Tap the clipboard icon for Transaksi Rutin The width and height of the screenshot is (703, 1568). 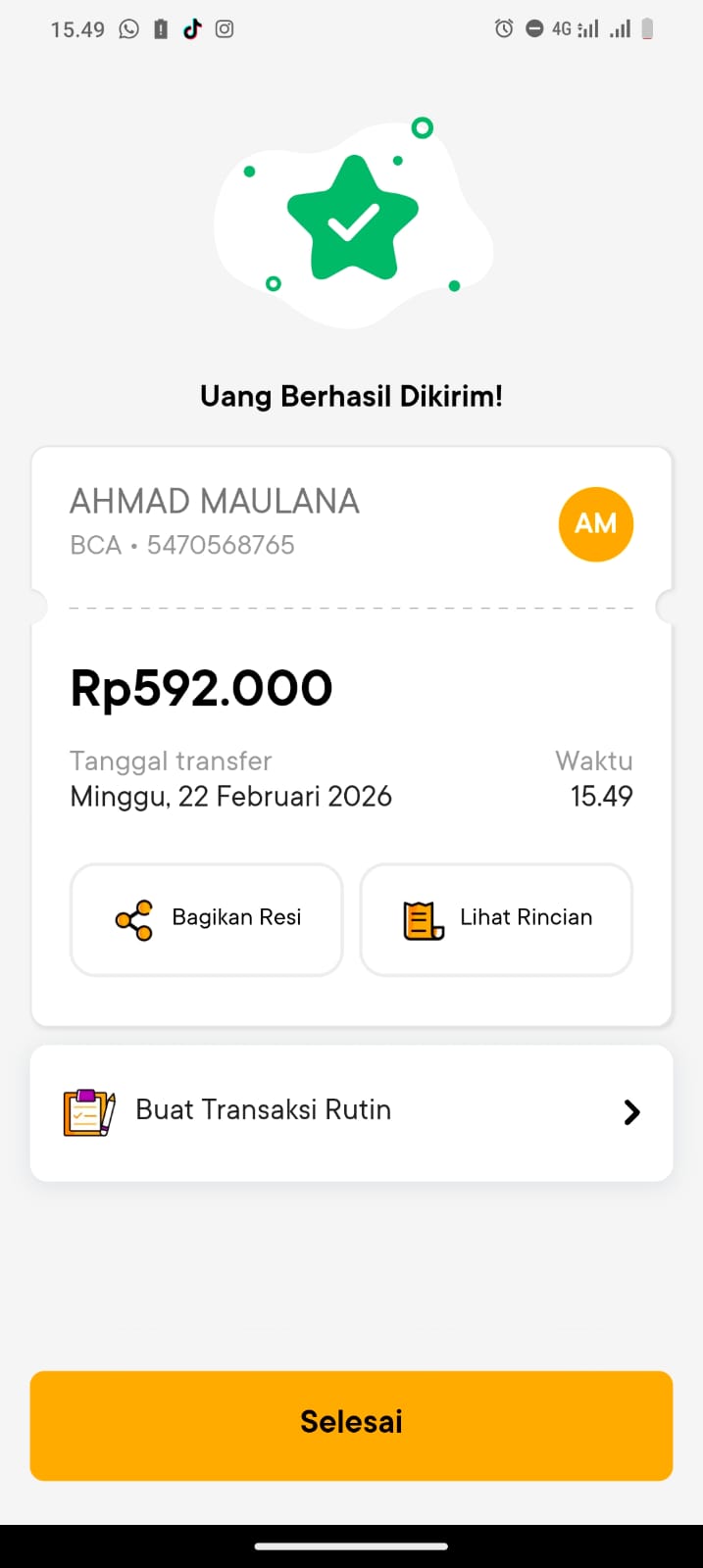pos(89,1111)
